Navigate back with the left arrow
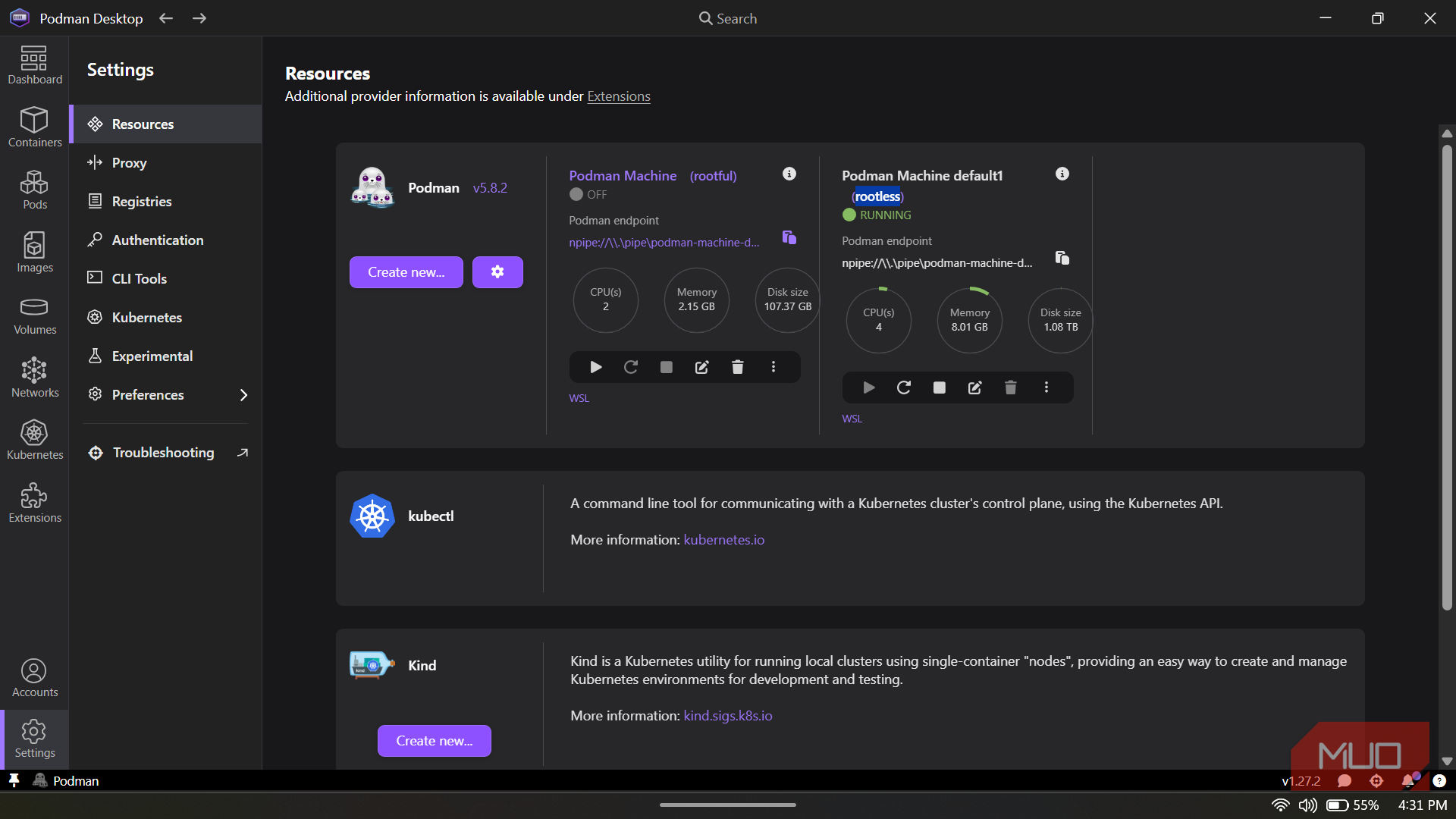Screen dimensions: 1456x819 [x=166, y=18]
